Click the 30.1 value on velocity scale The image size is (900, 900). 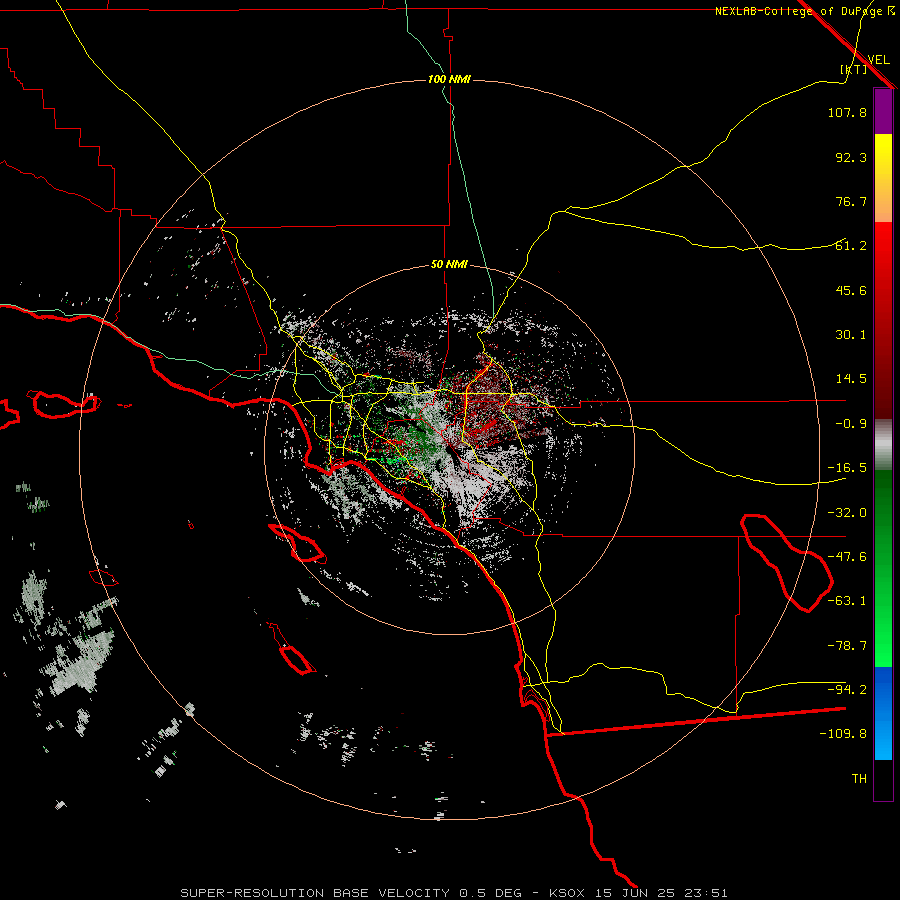click(x=851, y=335)
